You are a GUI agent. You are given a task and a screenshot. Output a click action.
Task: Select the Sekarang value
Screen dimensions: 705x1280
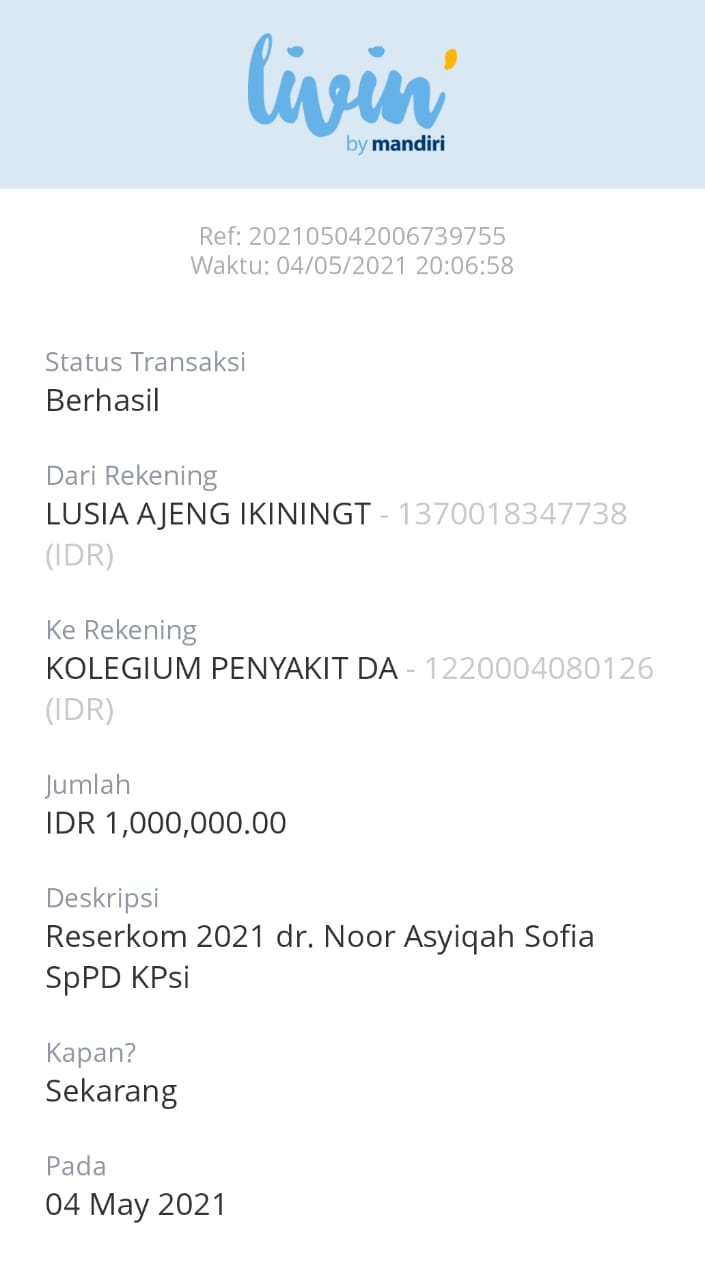tap(112, 1091)
